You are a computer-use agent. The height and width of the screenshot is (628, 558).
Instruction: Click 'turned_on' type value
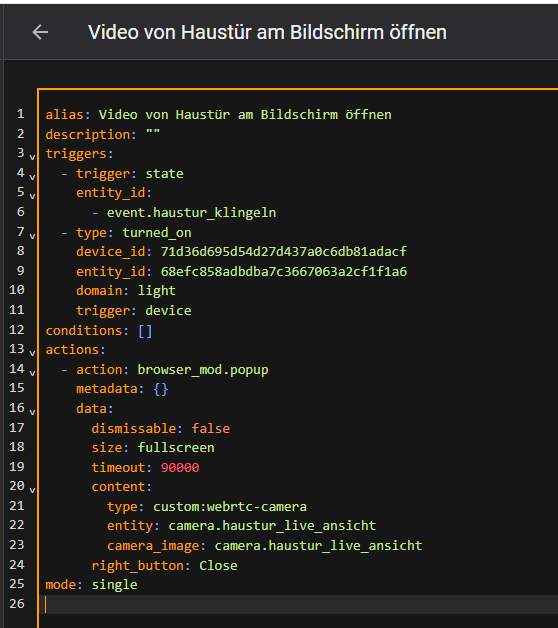point(157,233)
